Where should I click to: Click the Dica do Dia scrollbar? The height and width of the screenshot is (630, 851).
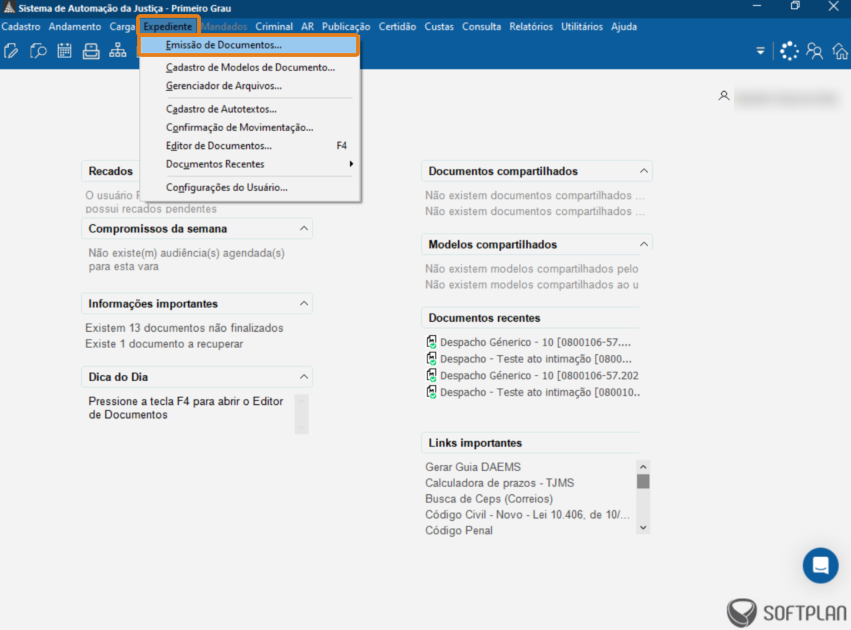(x=302, y=414)
